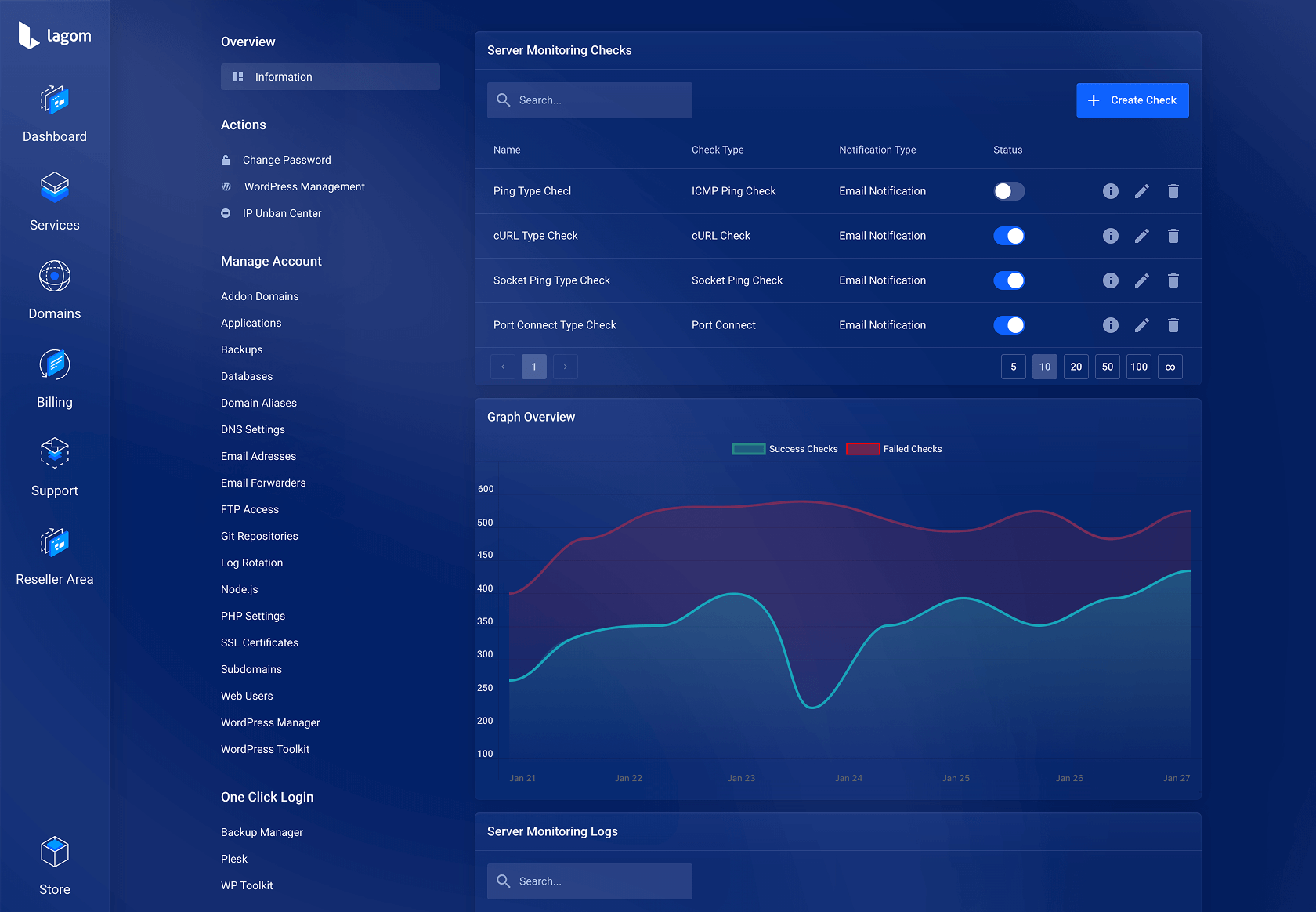Show 100 entries per page
The height and width of the screenshot is (912, 1316).
(1139, 367)
